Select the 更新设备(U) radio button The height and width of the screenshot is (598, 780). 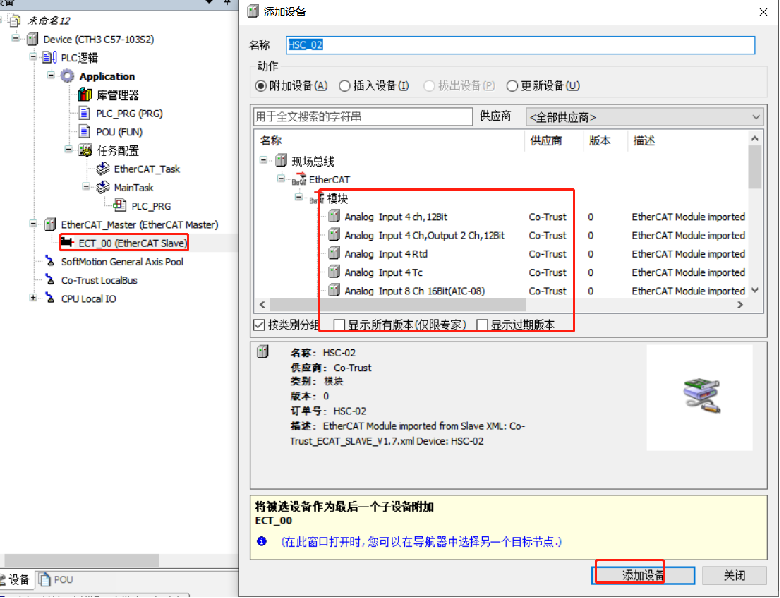click(x=512, y=86)
